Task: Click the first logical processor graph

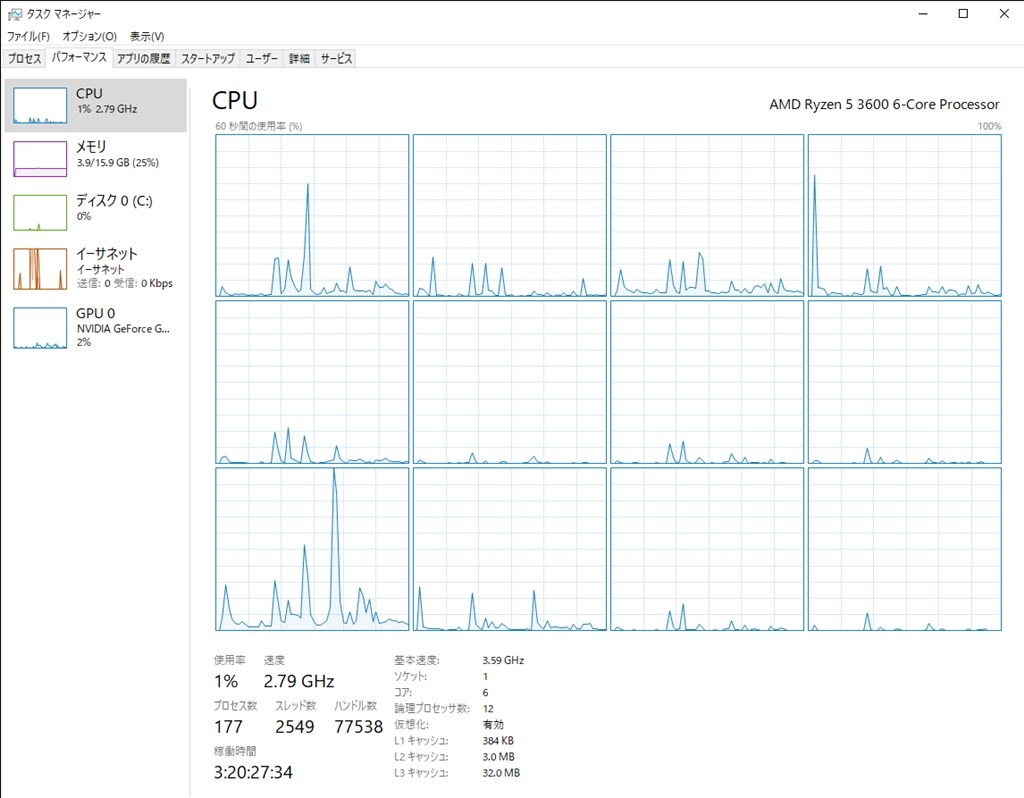Action: [312, 215]
